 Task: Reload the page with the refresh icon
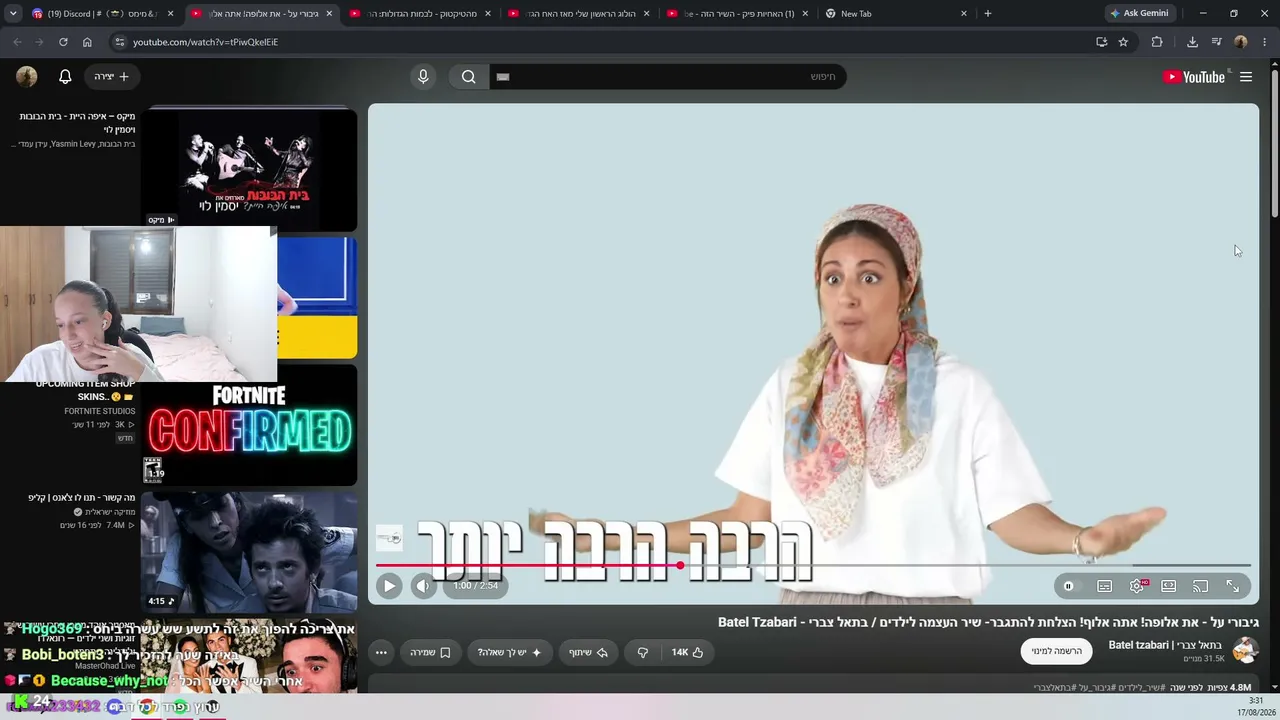[63, 42]
